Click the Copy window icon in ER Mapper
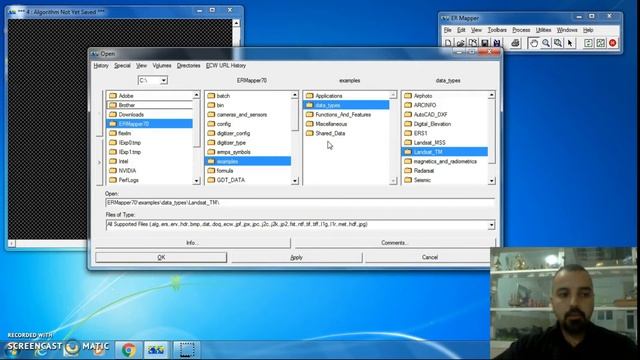 click(473, 43)
